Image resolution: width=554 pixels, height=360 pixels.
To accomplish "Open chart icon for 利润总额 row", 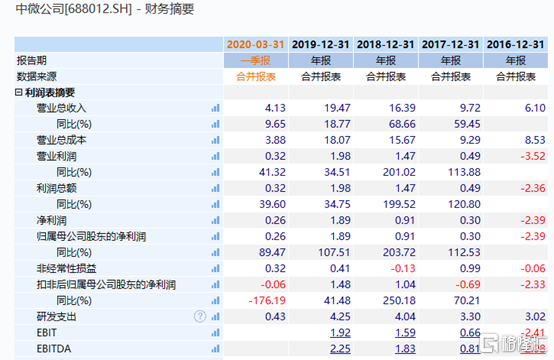I will (216, 188).
